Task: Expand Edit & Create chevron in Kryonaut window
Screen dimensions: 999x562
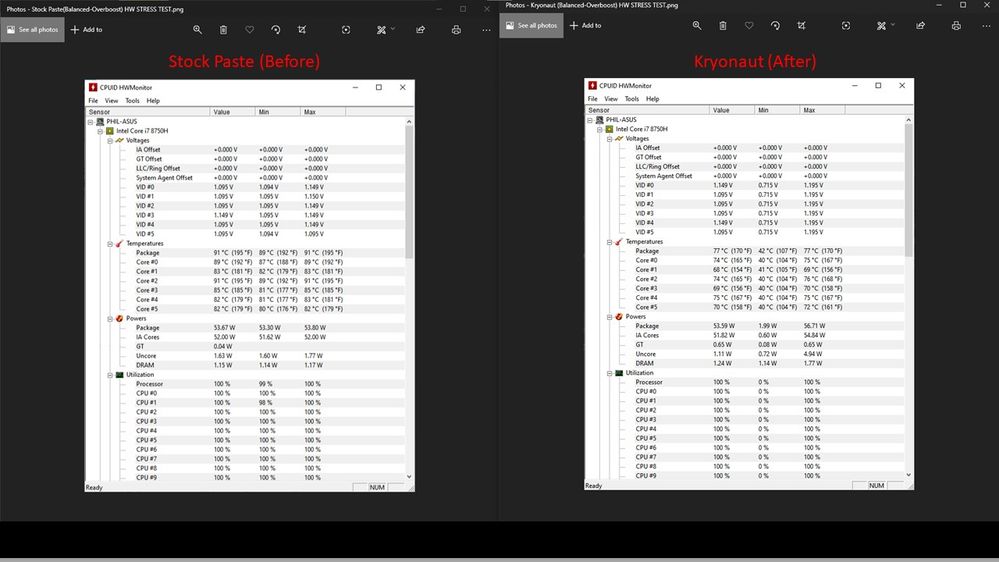Action: tap(893, 25)
